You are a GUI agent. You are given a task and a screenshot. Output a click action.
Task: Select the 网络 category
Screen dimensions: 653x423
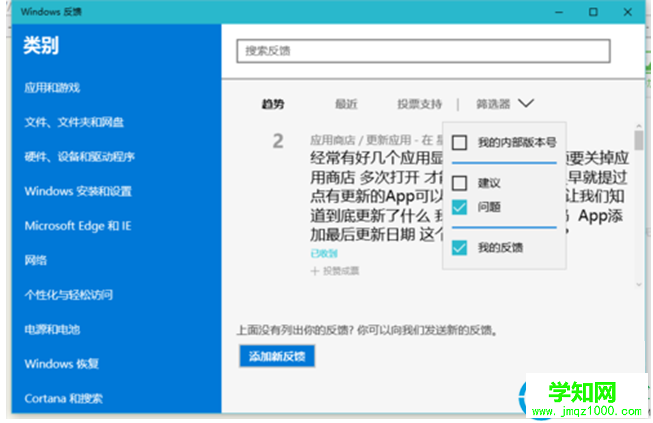[36, 260]
